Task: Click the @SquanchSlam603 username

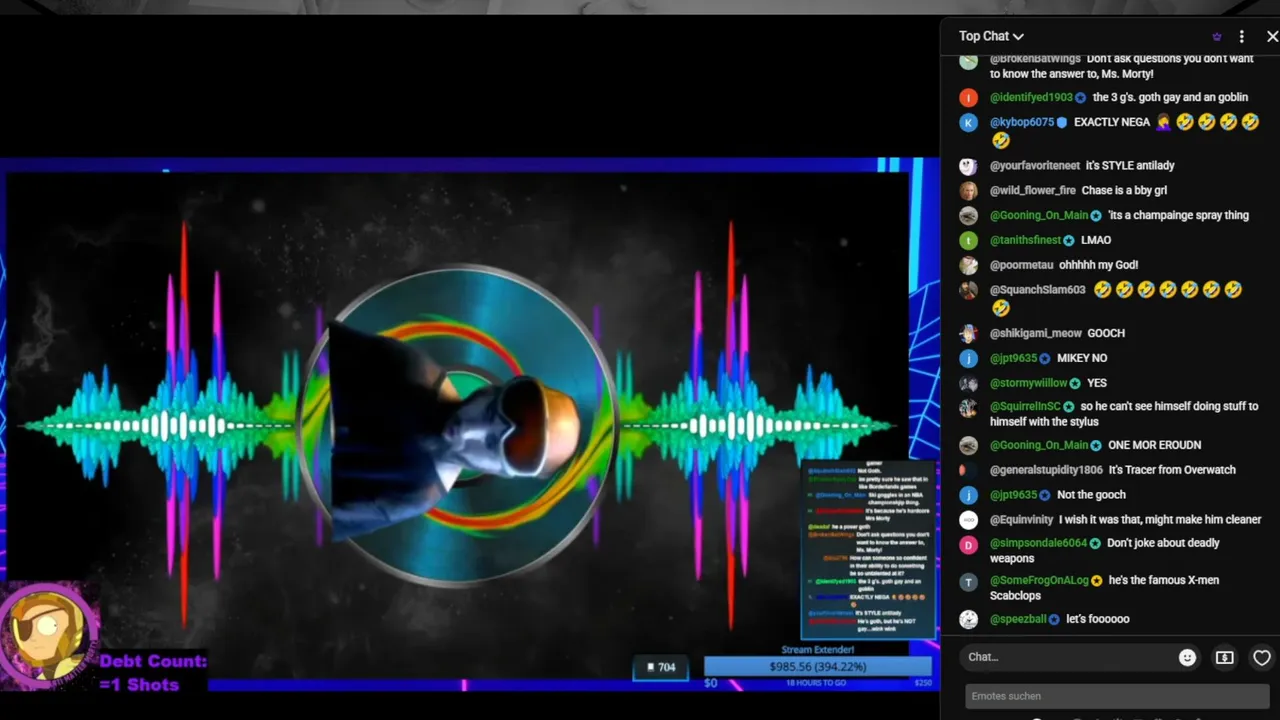Action: [1038, 290]
